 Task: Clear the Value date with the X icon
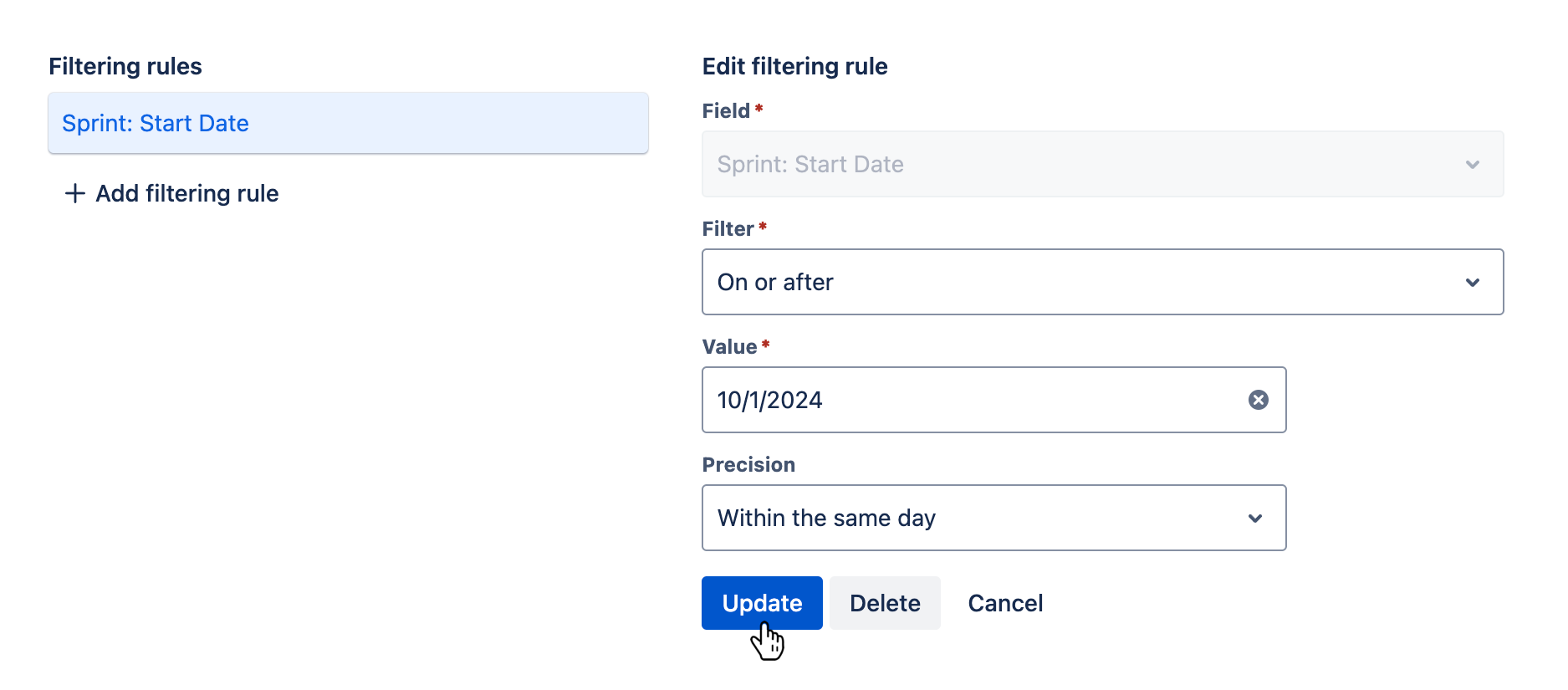click(1259, 400)
